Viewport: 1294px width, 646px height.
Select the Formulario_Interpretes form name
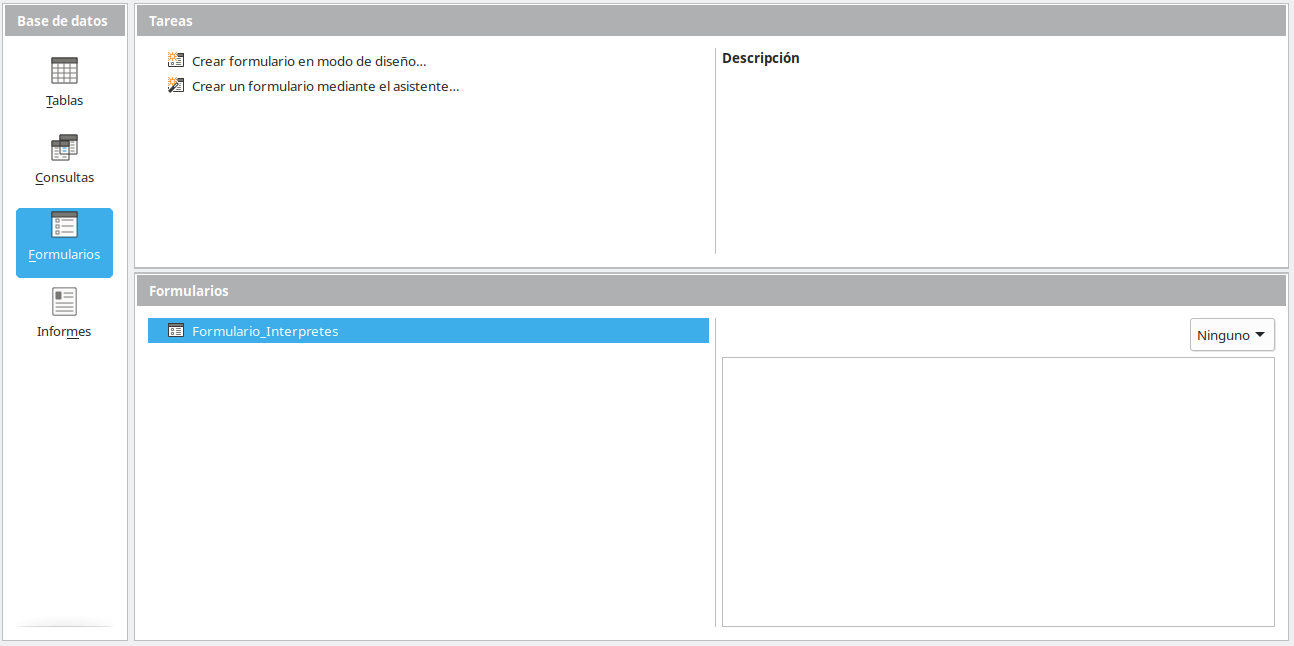click(265, 331)
